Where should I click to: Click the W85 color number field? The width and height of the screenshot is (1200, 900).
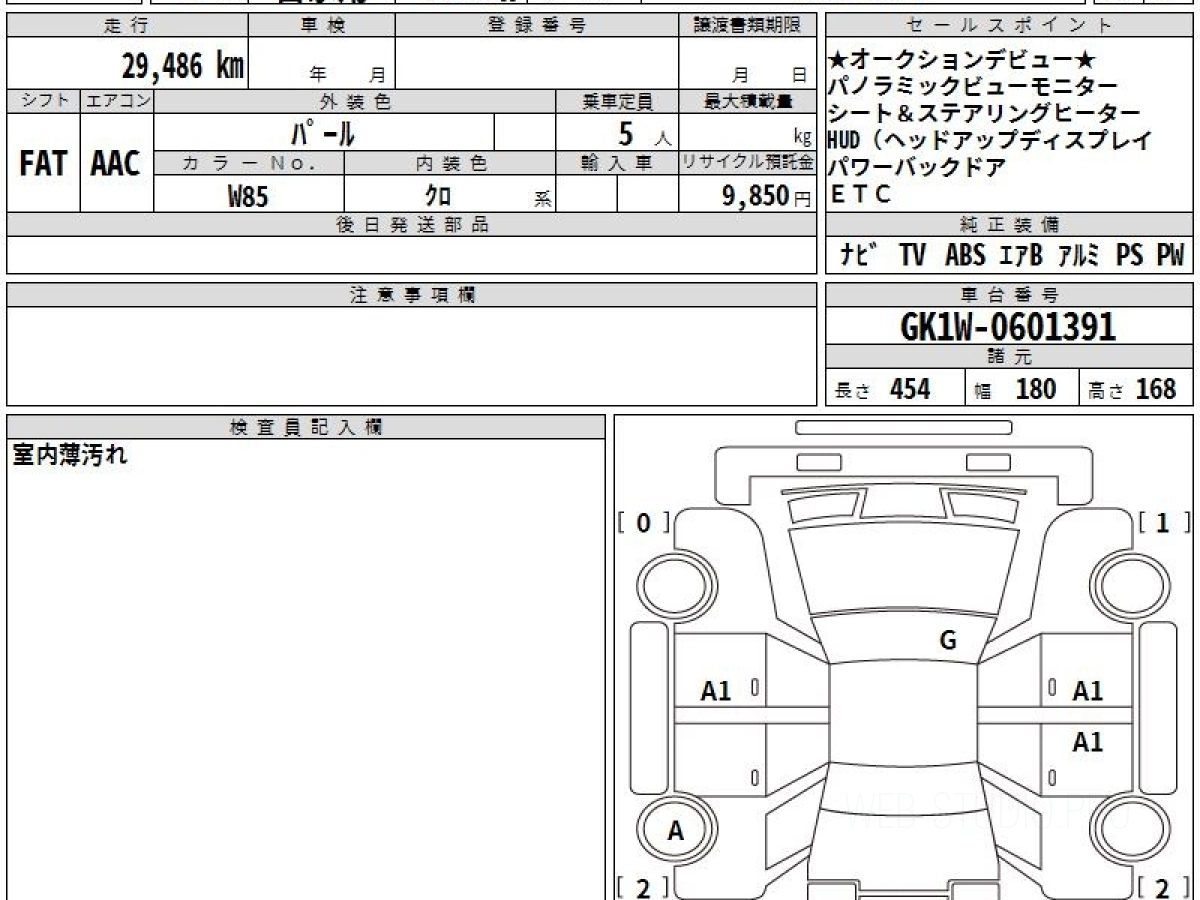pyautogui.click(x=248, y=195)
